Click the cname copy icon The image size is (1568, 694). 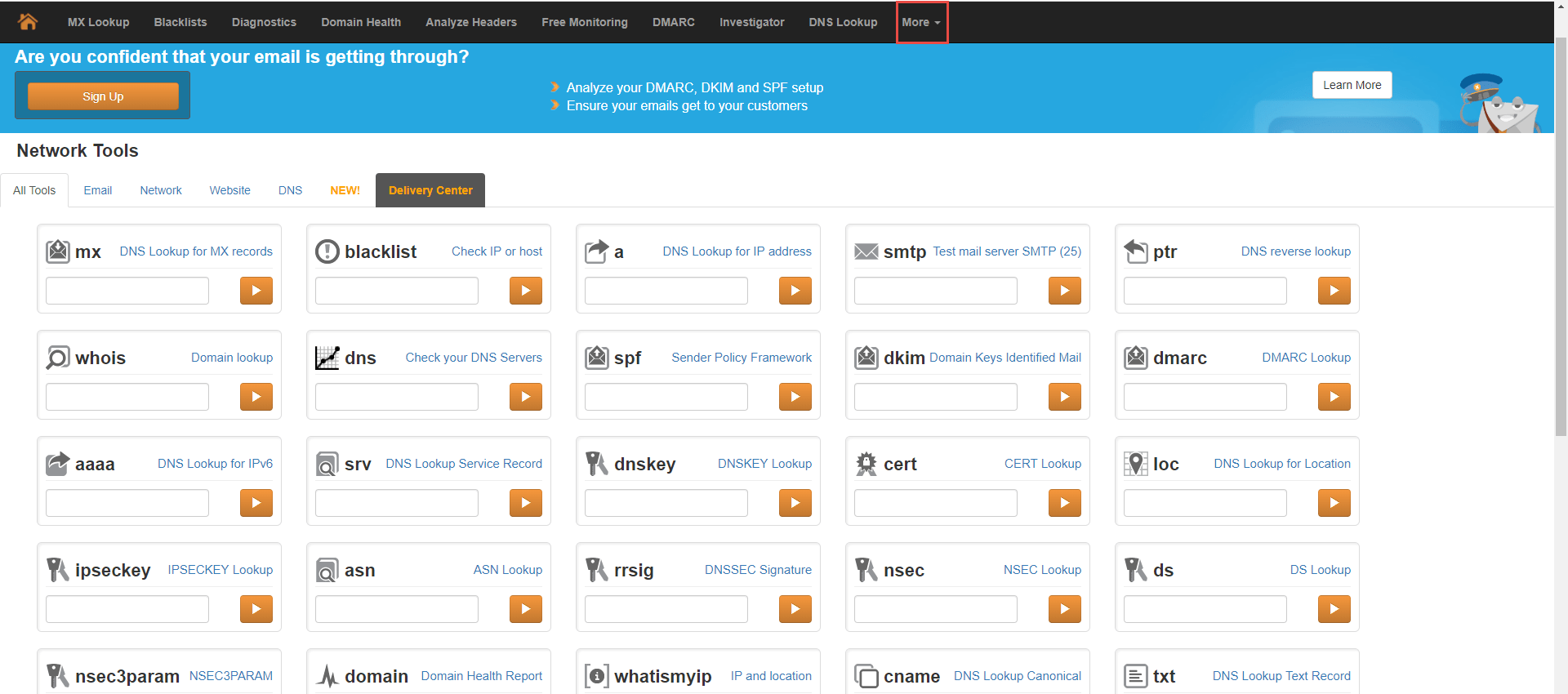point(866,676)
